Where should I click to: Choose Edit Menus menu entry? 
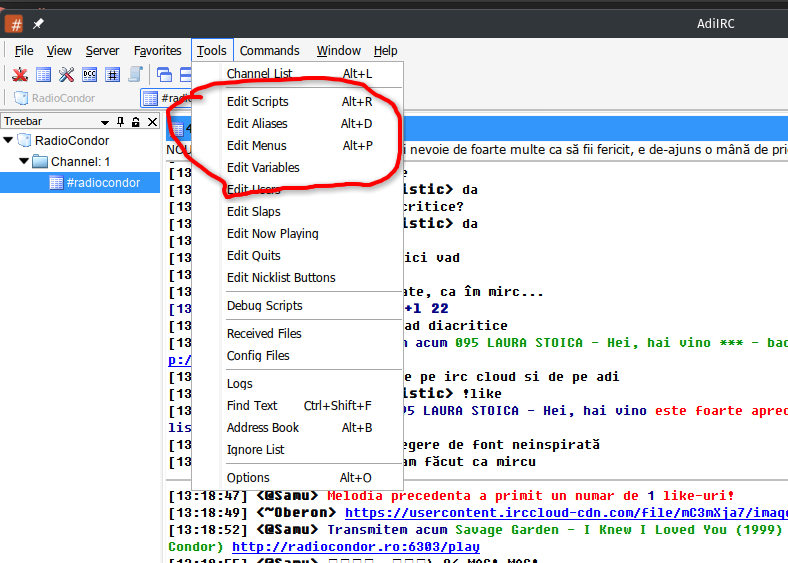tap(298, 146)
